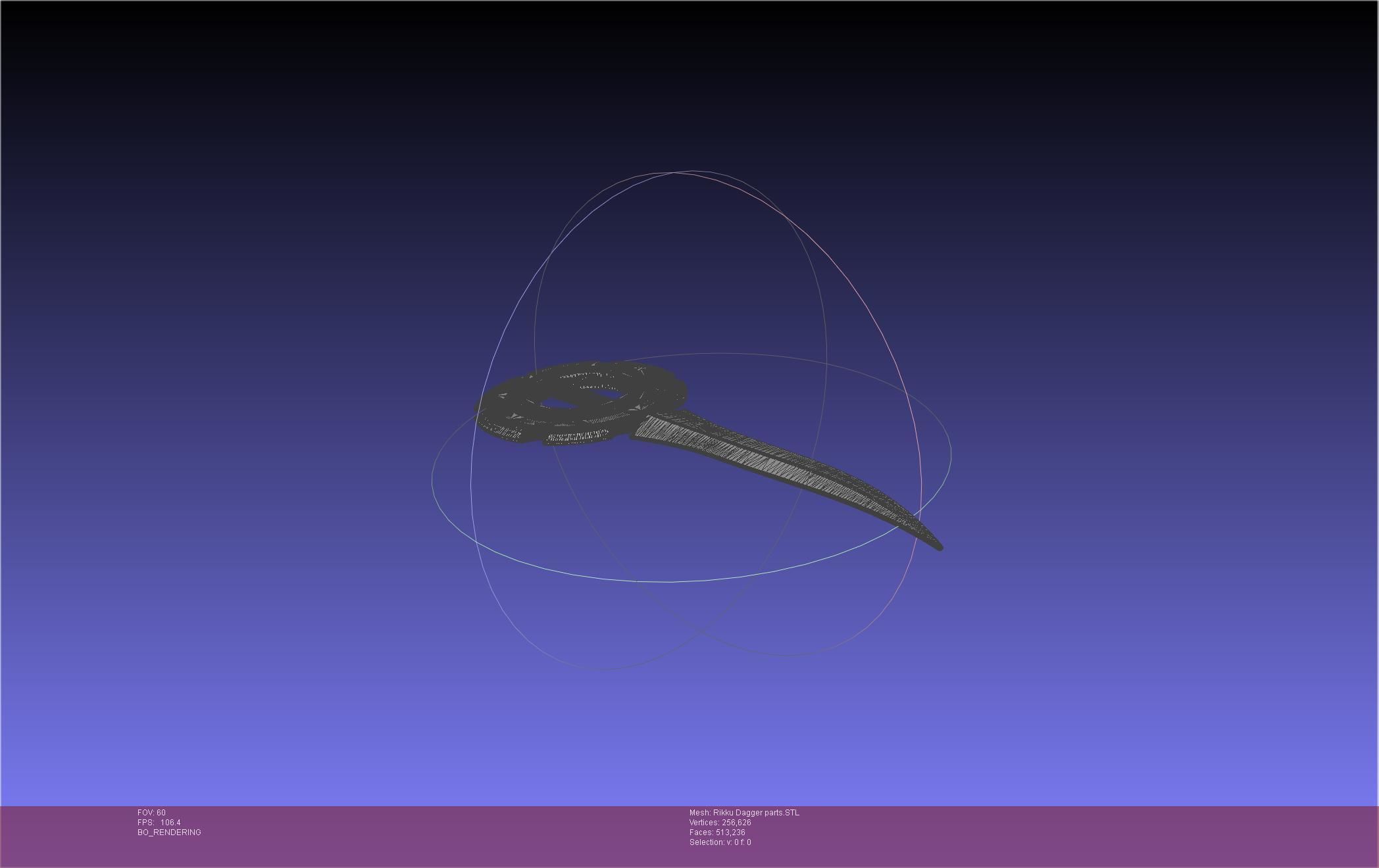Click the 'FOV: 60' status text
The width and height of the screenshot is (1379, 868).
click(151, 813)
